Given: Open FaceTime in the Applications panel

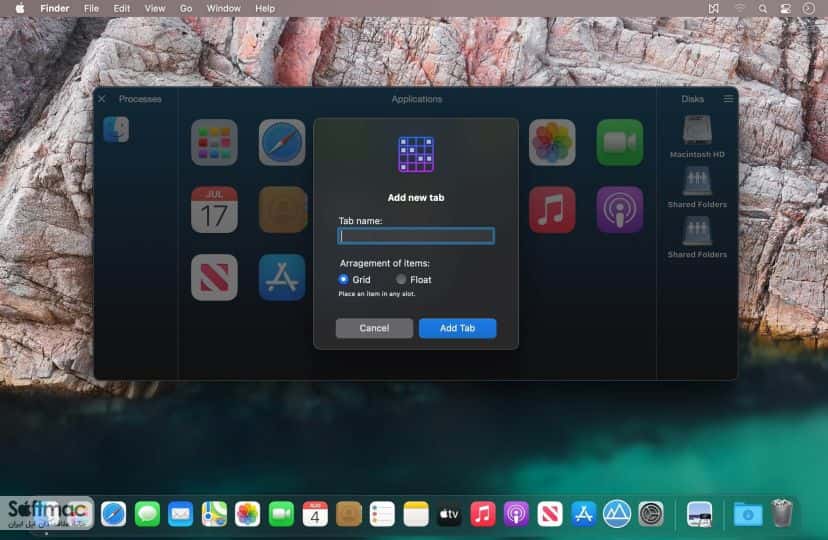Looking at the screenshot, I should point(619,143).
